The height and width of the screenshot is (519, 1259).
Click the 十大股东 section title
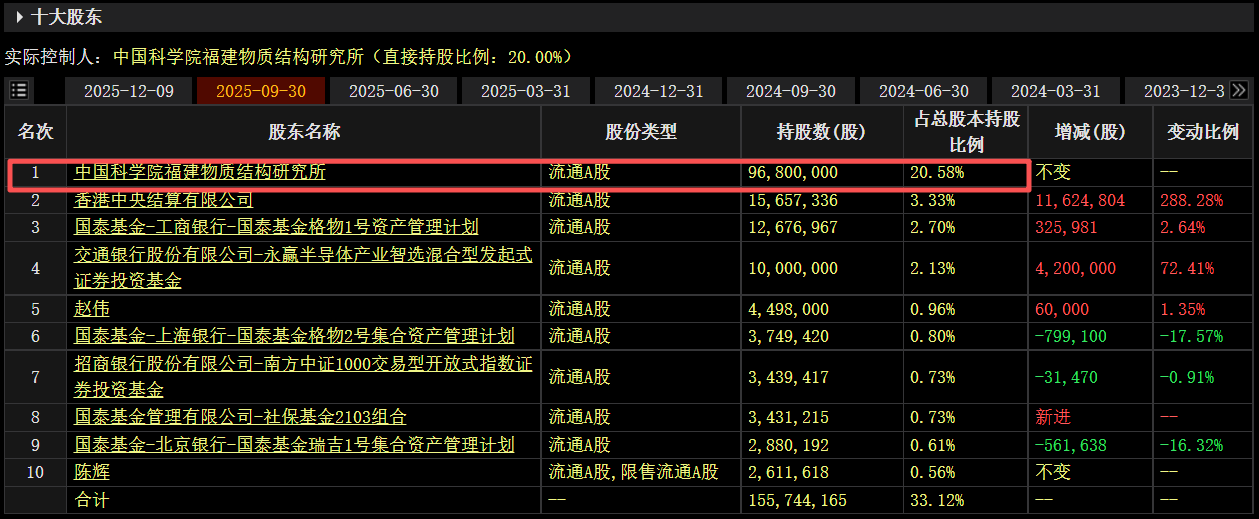[67, 17]
